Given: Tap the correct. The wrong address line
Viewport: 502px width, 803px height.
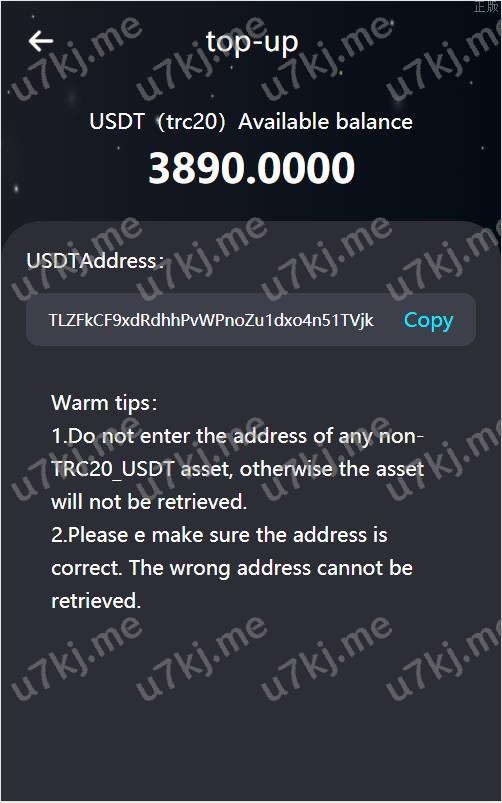Looking at the screenshot, I should (x=232, y=568).
